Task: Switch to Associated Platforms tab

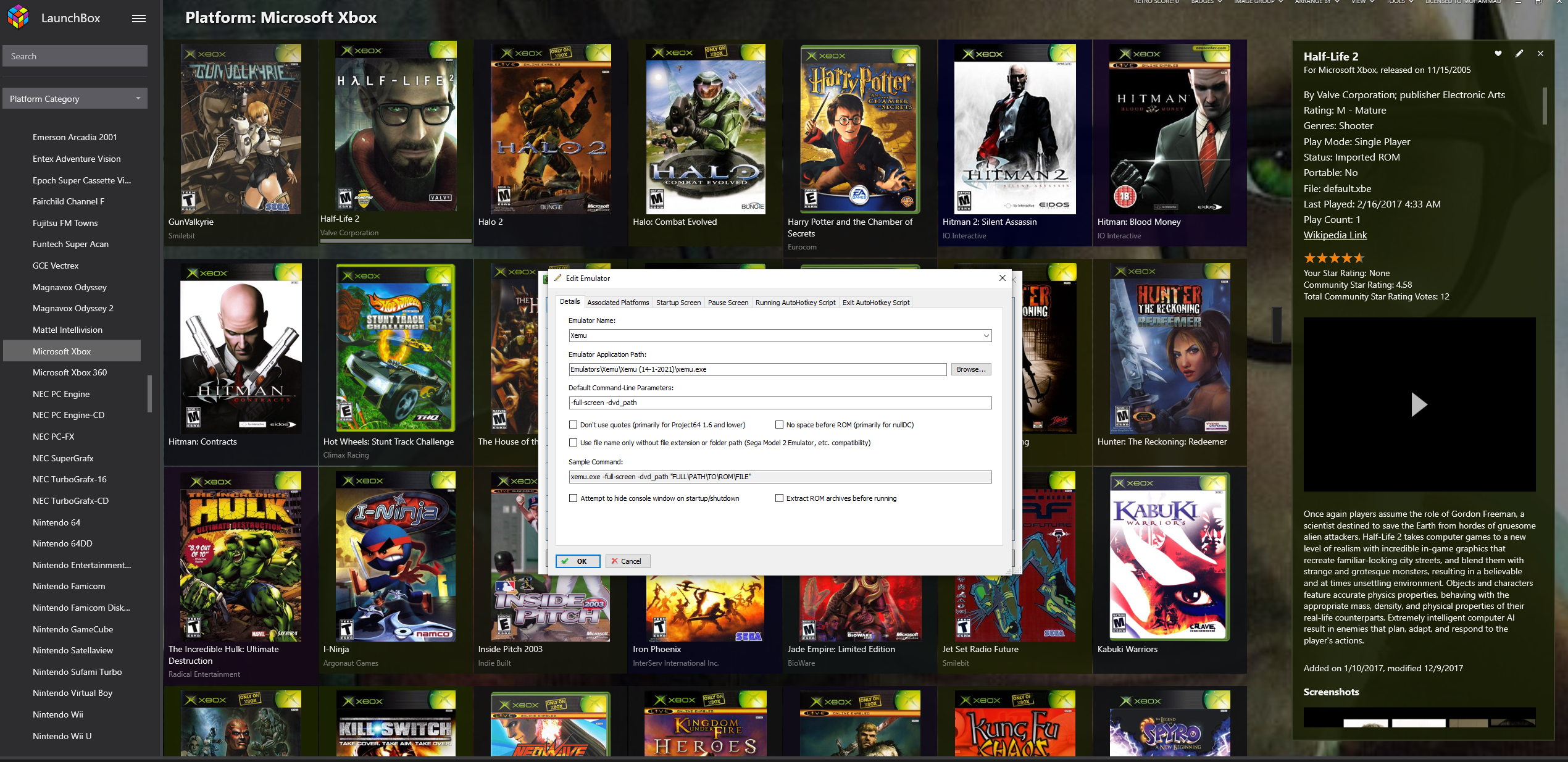Action: (x=618, y=303)
